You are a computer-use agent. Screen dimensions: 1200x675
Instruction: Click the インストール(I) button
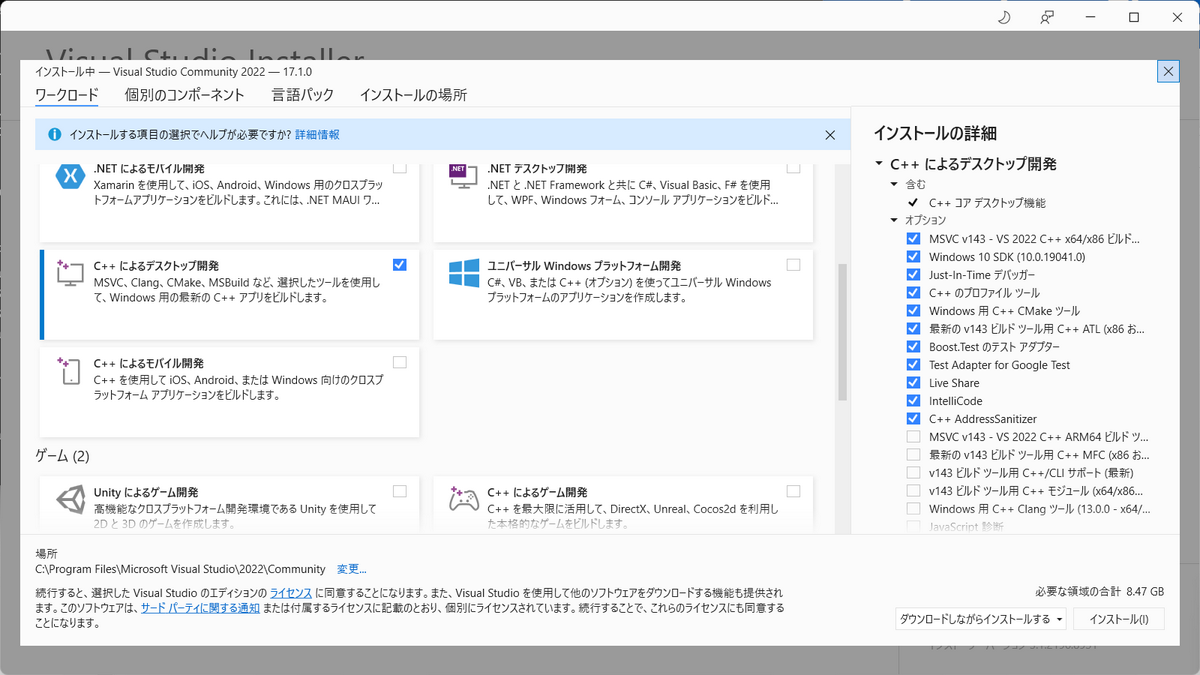[1119, 619]
